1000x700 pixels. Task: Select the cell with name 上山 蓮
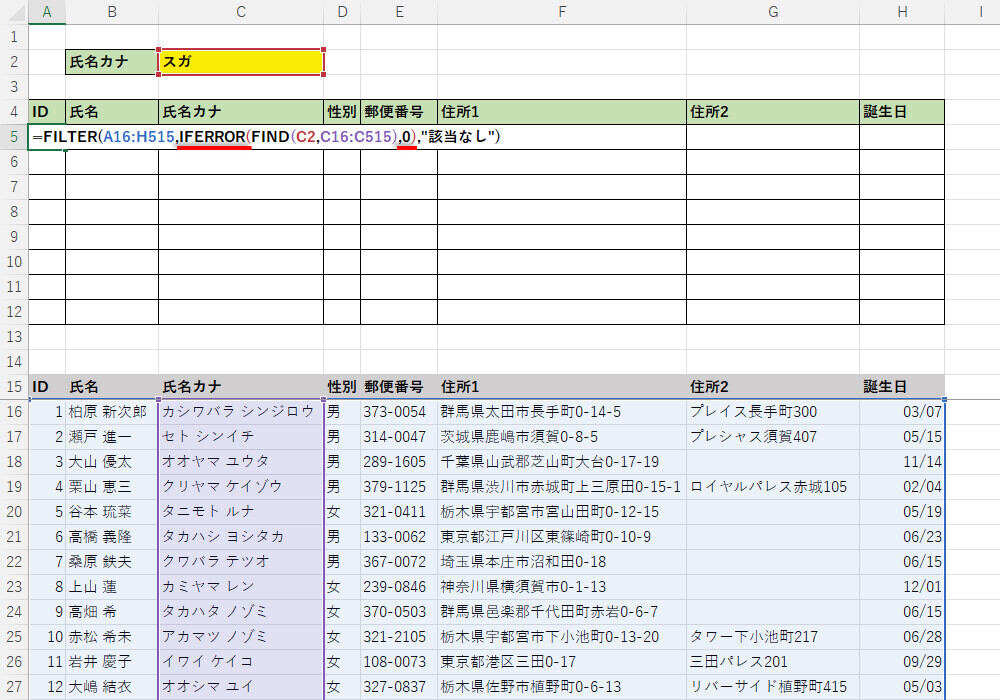[112, 587]
